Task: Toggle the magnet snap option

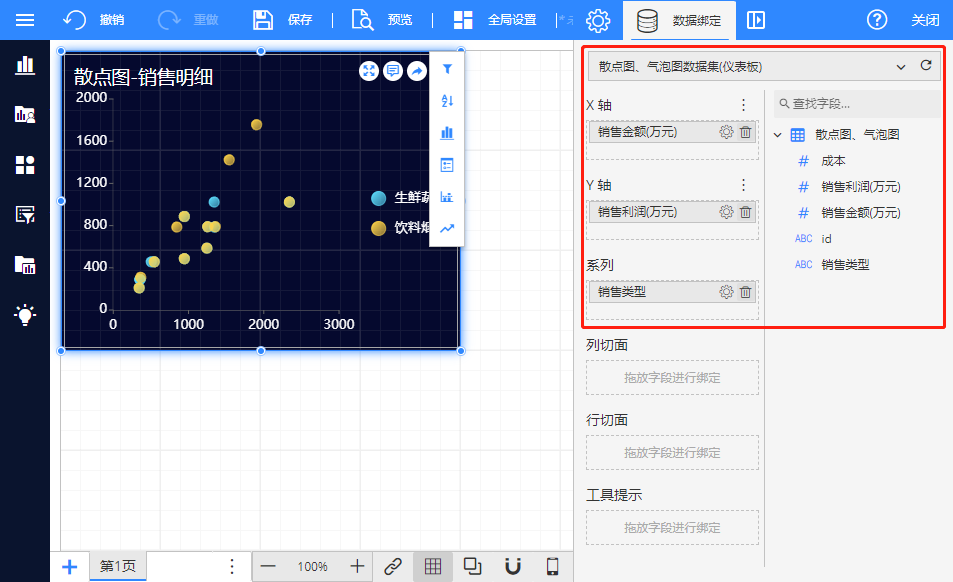Action: pyautogui.click(x=512, y=567)
